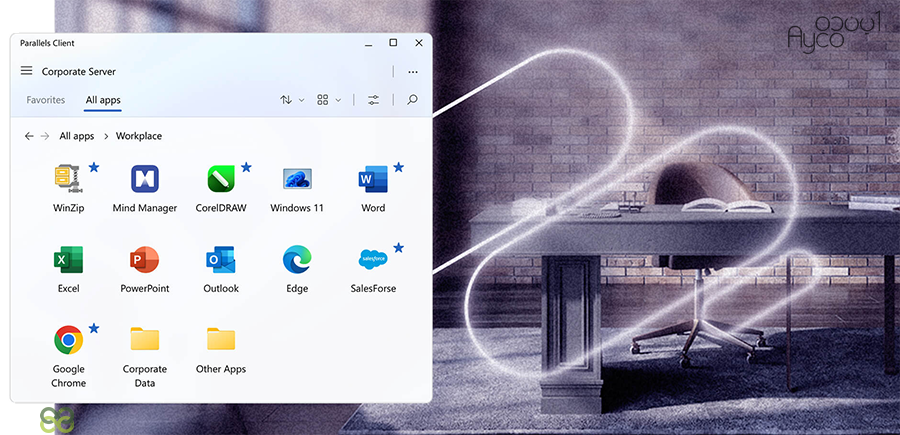This screenshot has height=435, width=900.
Task: Launch Excel from the app grid
Action: tap(68, 261)
